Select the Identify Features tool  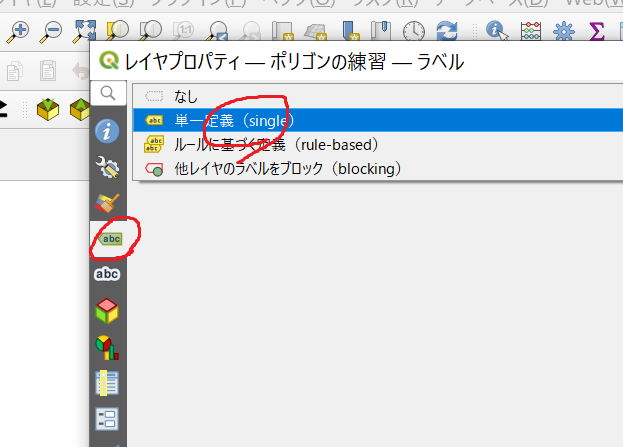tap(497, 31)
